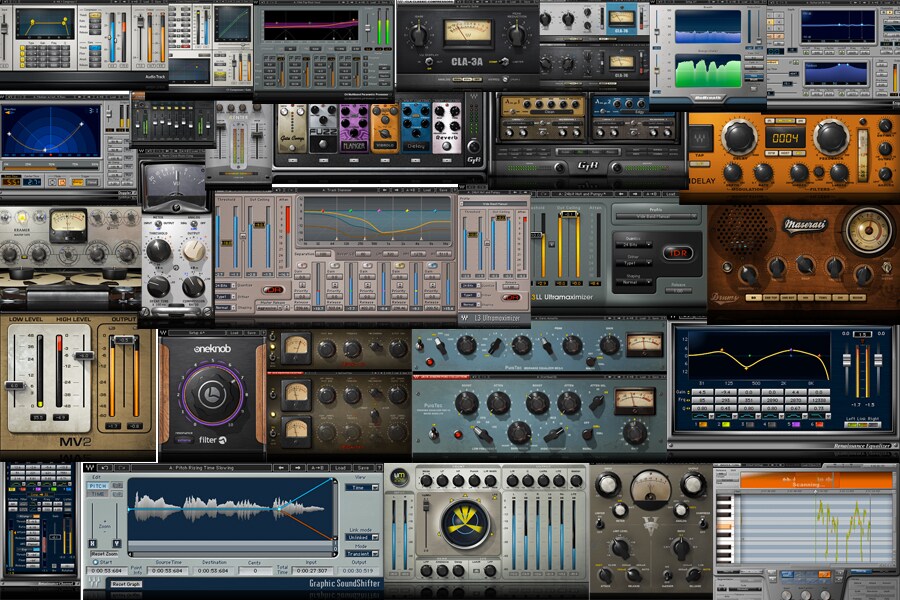Click the round surround display in center-bottom plugin

click(x=465, y=524)
